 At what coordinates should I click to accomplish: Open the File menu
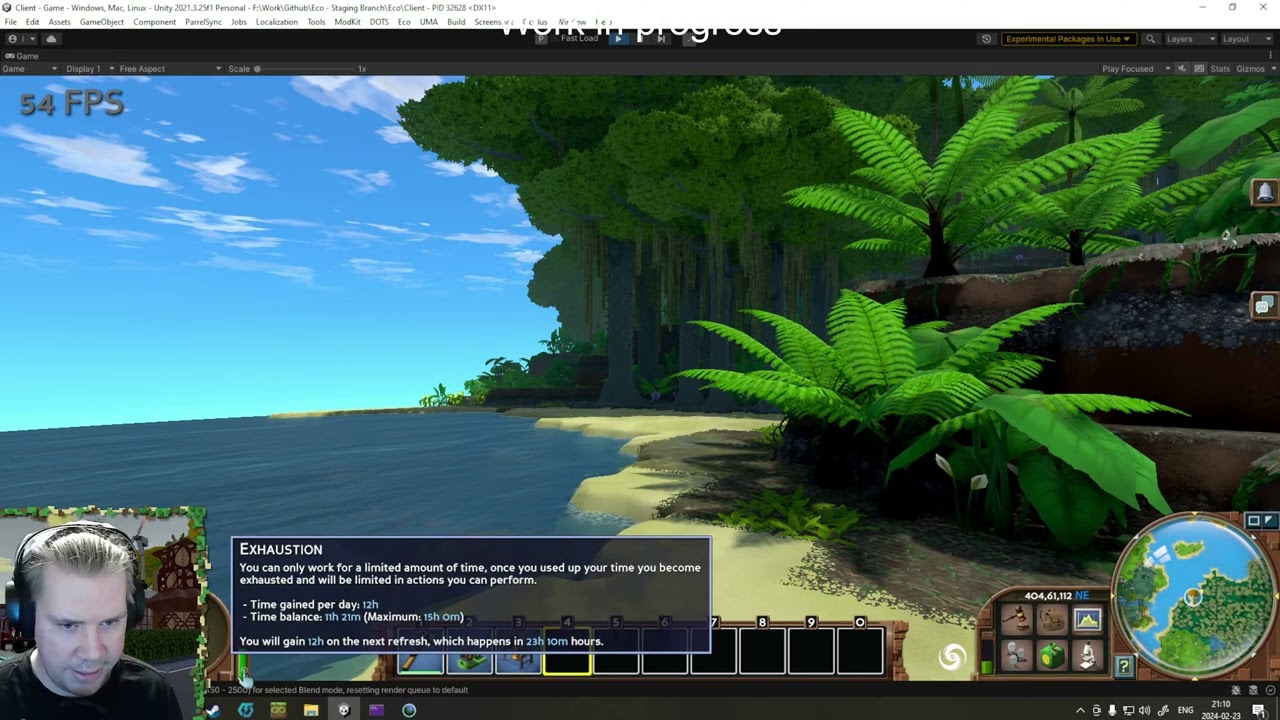pyautogui.click(x=10, y=22)
